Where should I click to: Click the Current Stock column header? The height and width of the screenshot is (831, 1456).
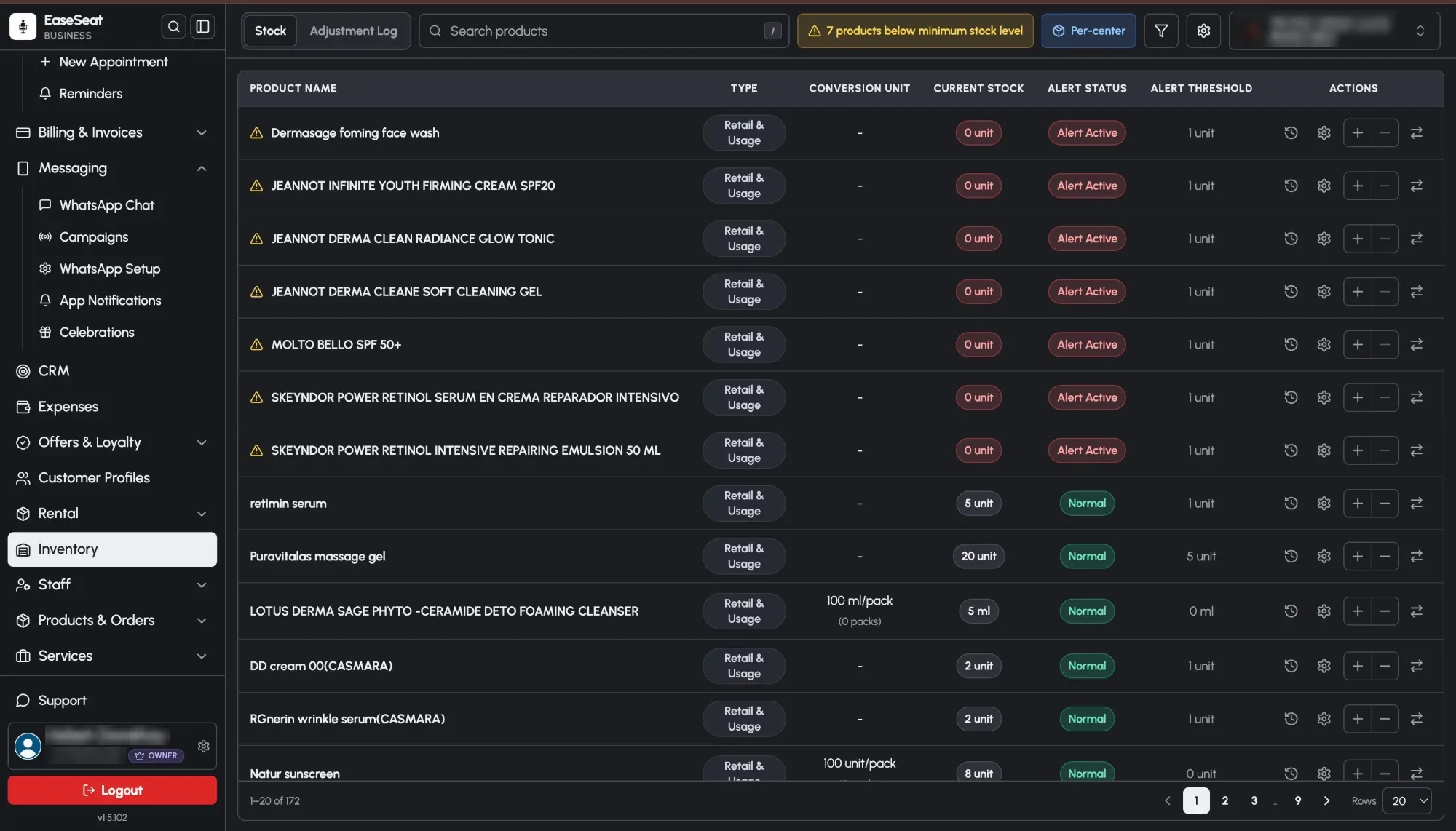click(978, 88)
